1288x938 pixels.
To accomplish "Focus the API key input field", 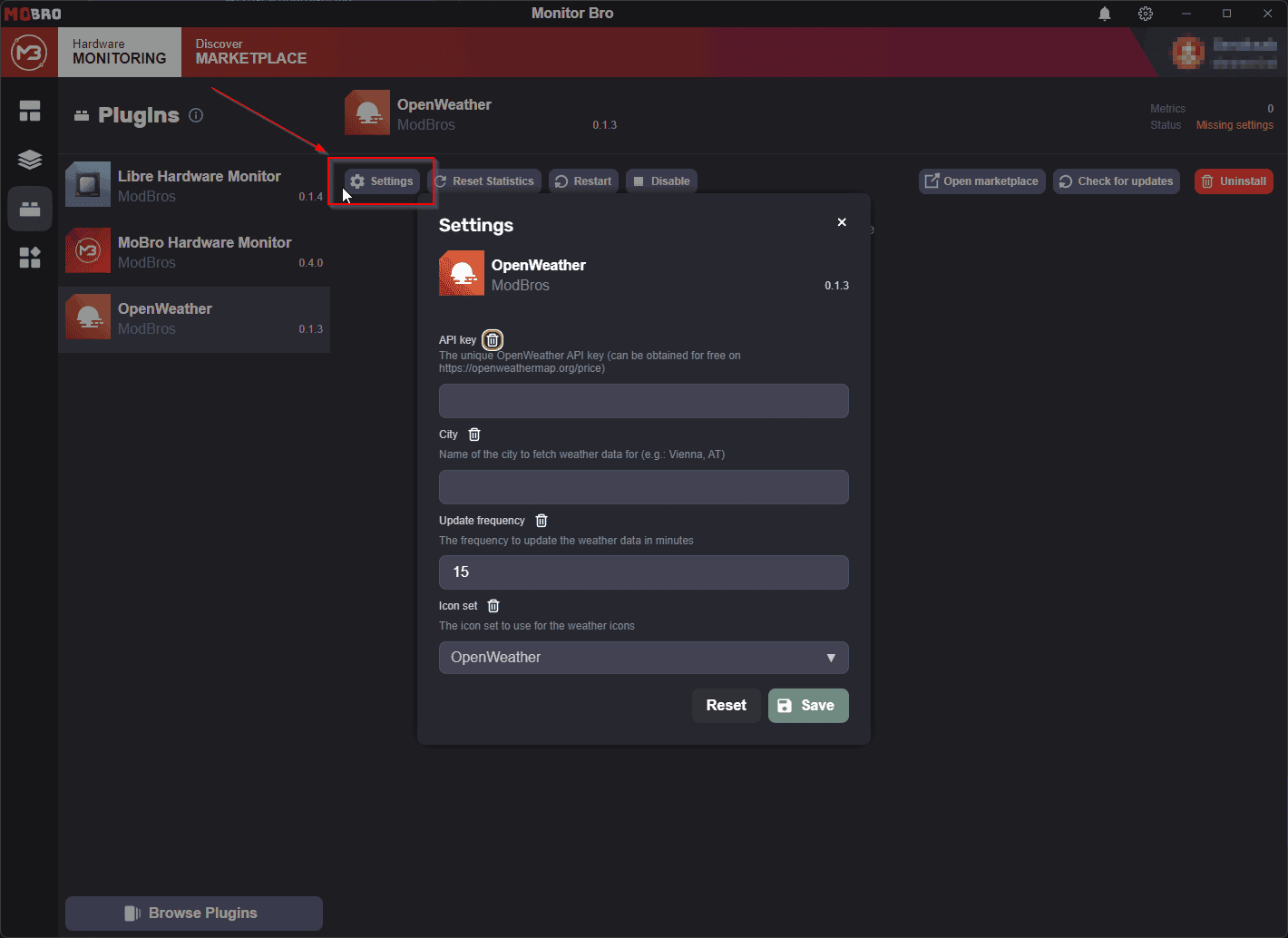I will [644, 401].
